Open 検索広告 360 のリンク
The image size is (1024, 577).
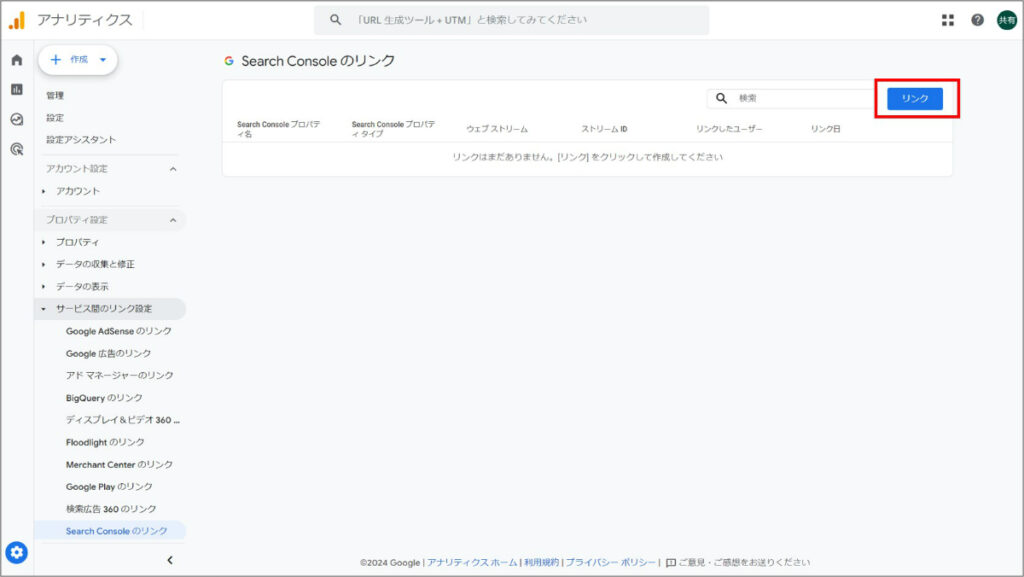pos(111,508)
